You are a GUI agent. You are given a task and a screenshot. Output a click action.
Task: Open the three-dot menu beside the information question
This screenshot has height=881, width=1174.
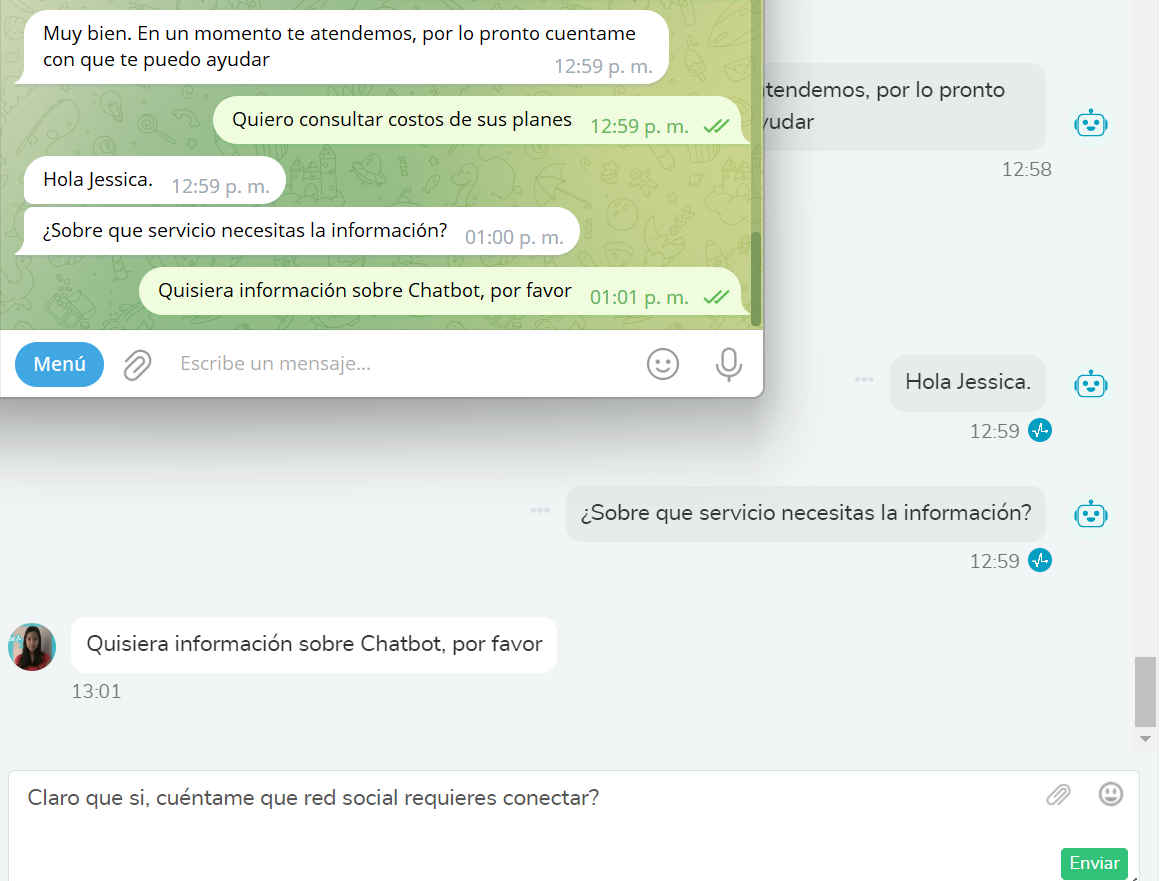[540, 509]
